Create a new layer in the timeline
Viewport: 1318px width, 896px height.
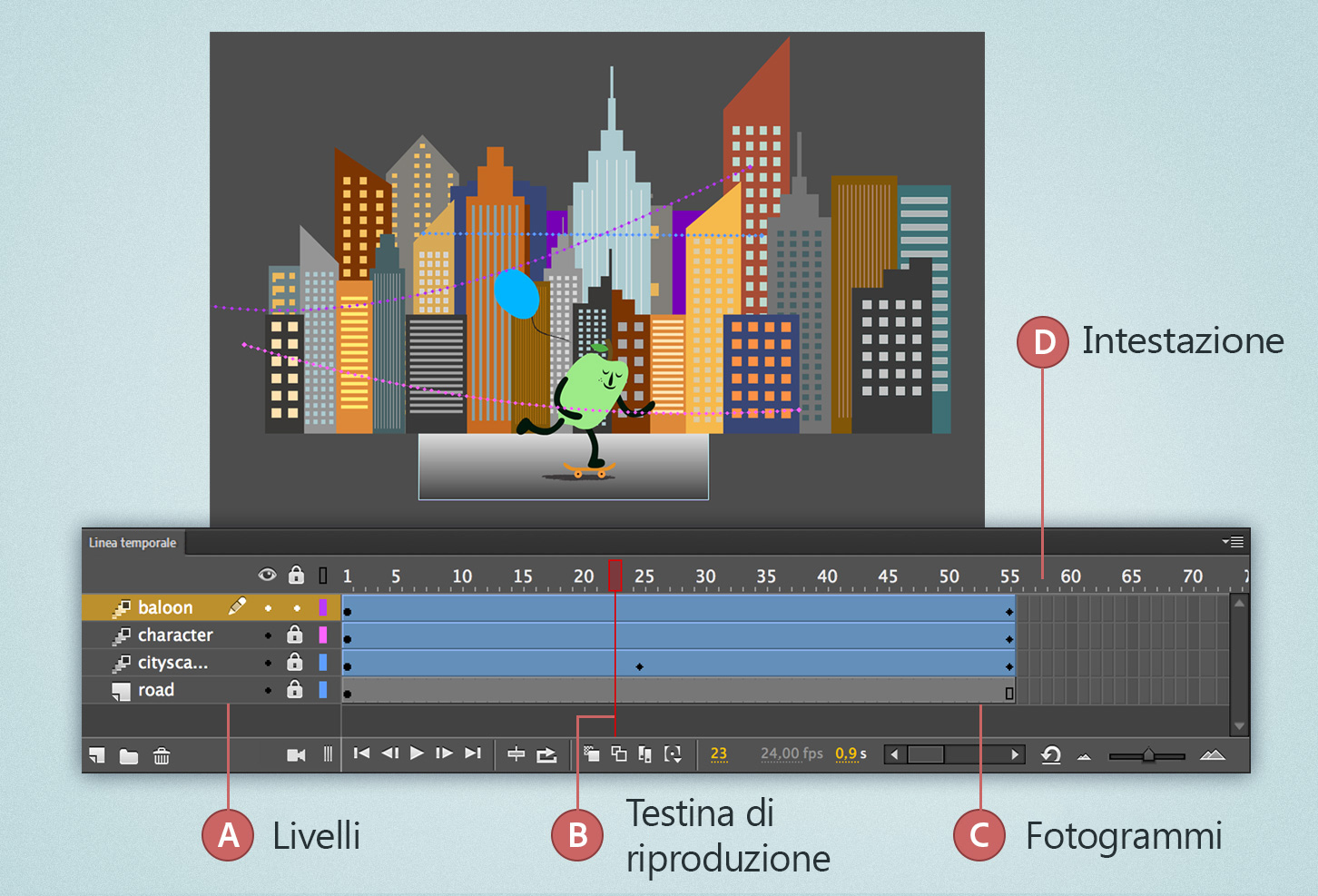point(96,755)
